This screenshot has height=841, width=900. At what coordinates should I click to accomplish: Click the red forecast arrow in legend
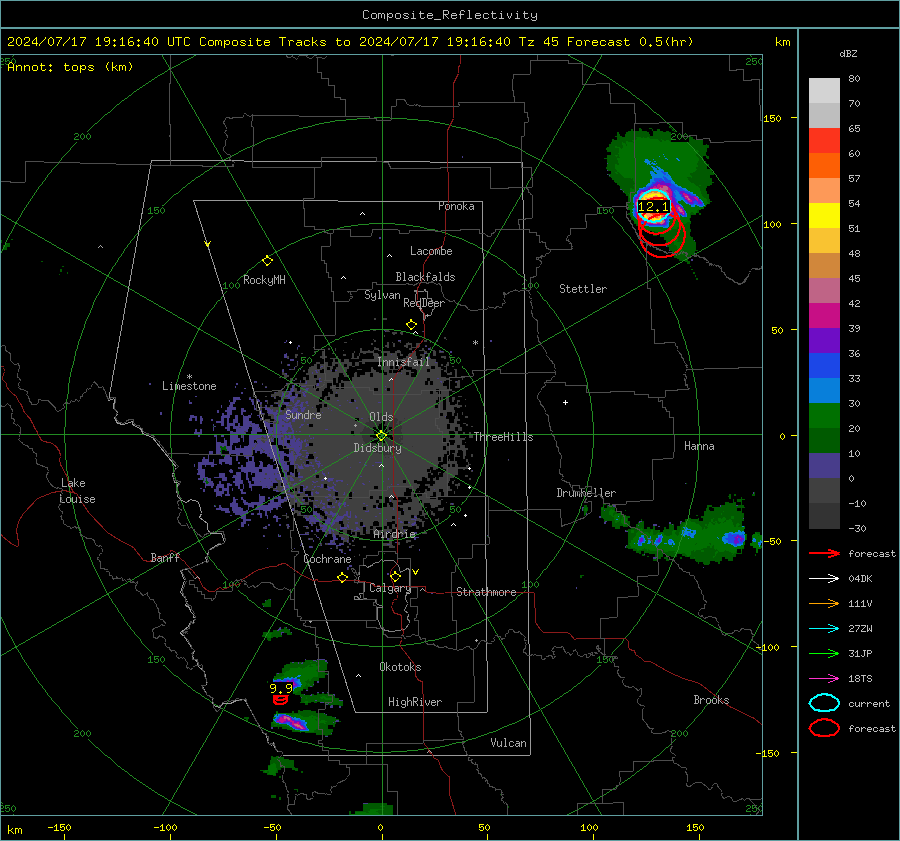point(824,553)
